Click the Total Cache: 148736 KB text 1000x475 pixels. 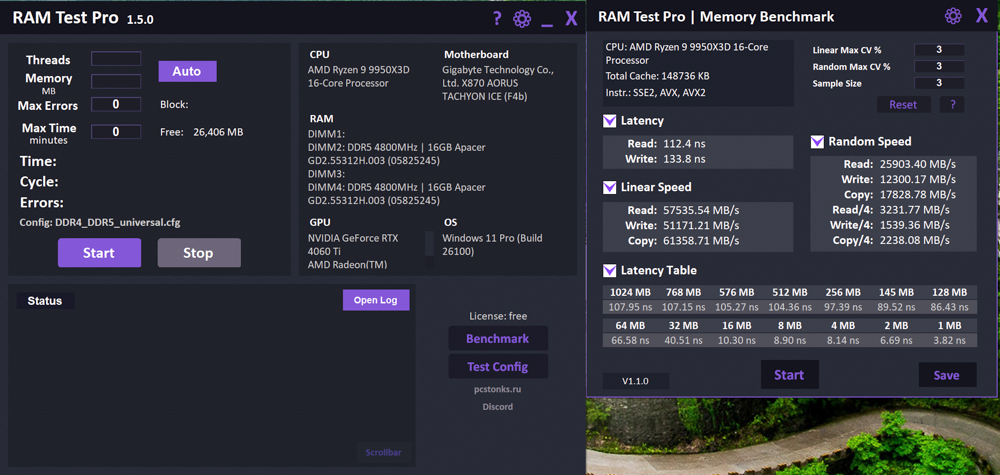tap(658, 77)
